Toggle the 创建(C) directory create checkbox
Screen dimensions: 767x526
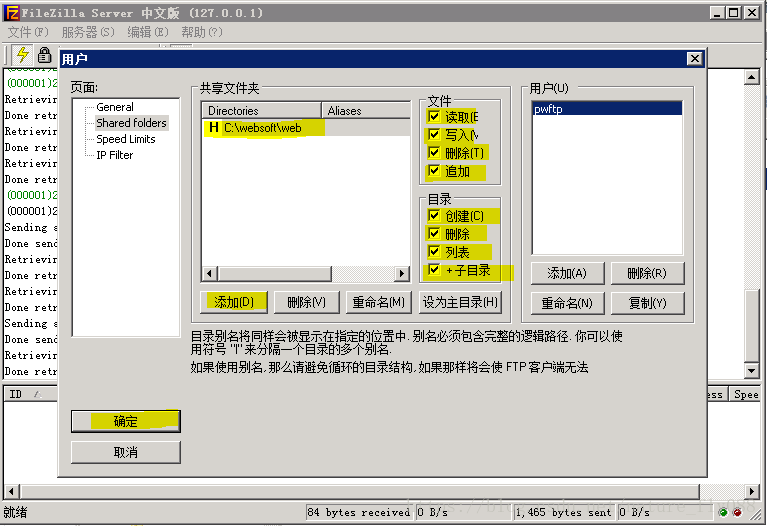click(x=434, y=215)
